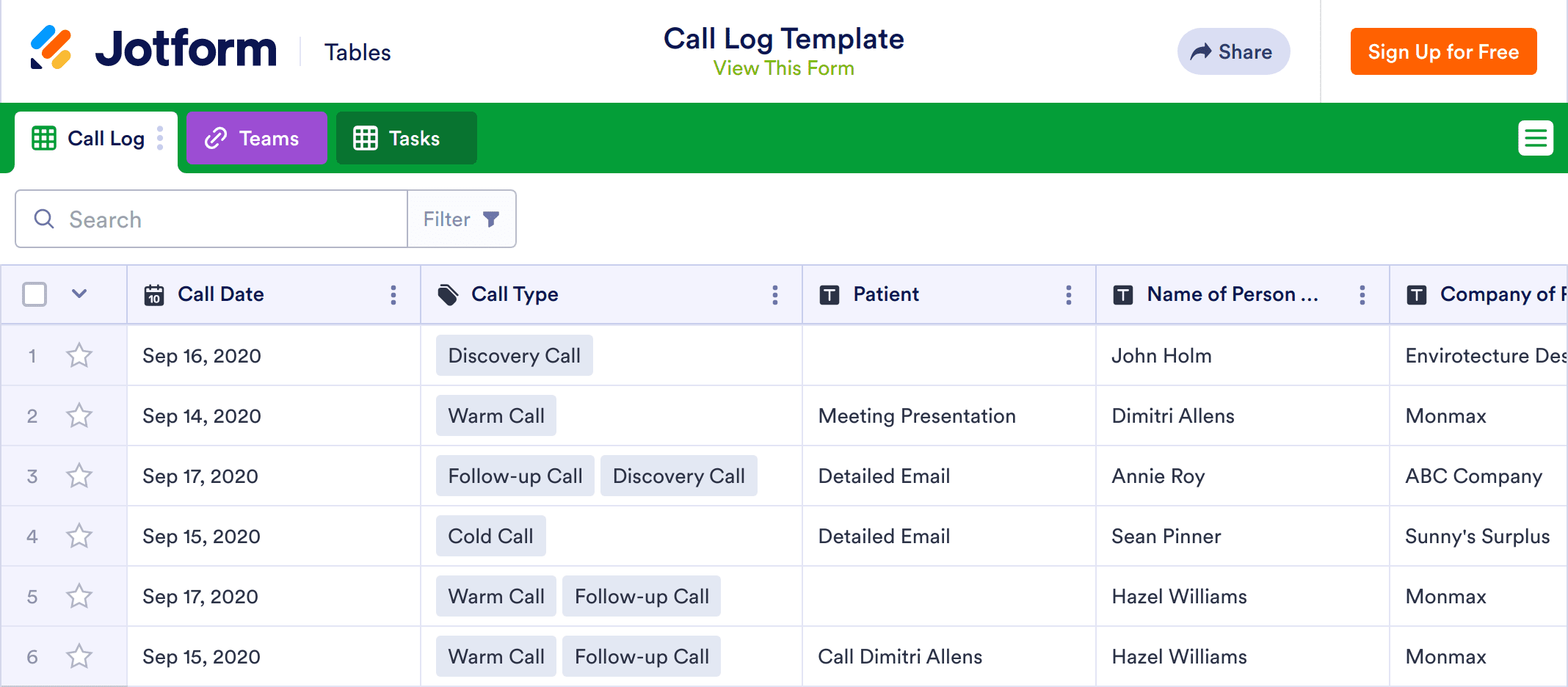The width and height of the screenshot is (1568, 687).
Task: Switch to the Tasks tab
Action: pos(406,138)
